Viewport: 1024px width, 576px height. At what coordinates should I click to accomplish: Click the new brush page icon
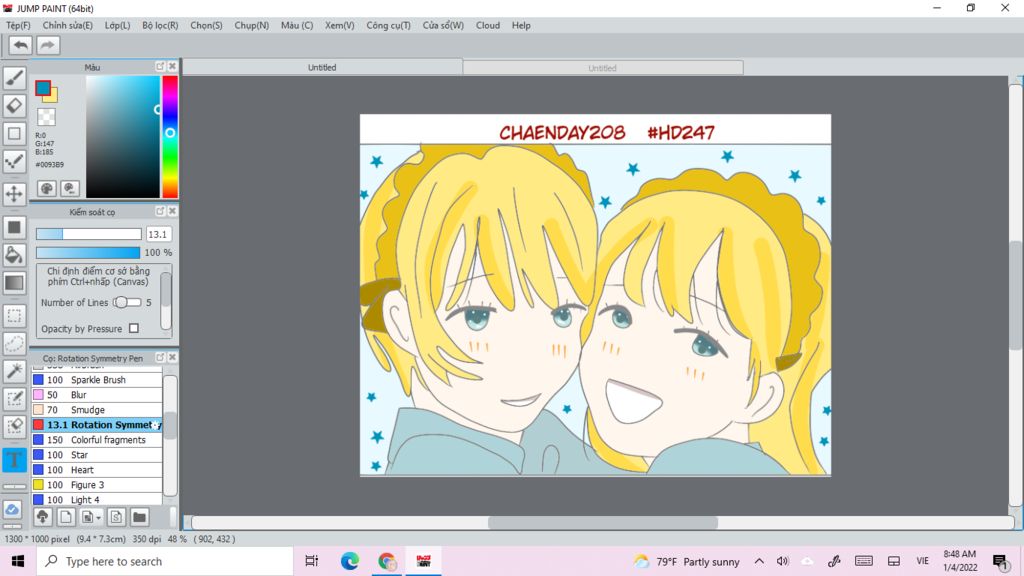(x=65, y=517)
